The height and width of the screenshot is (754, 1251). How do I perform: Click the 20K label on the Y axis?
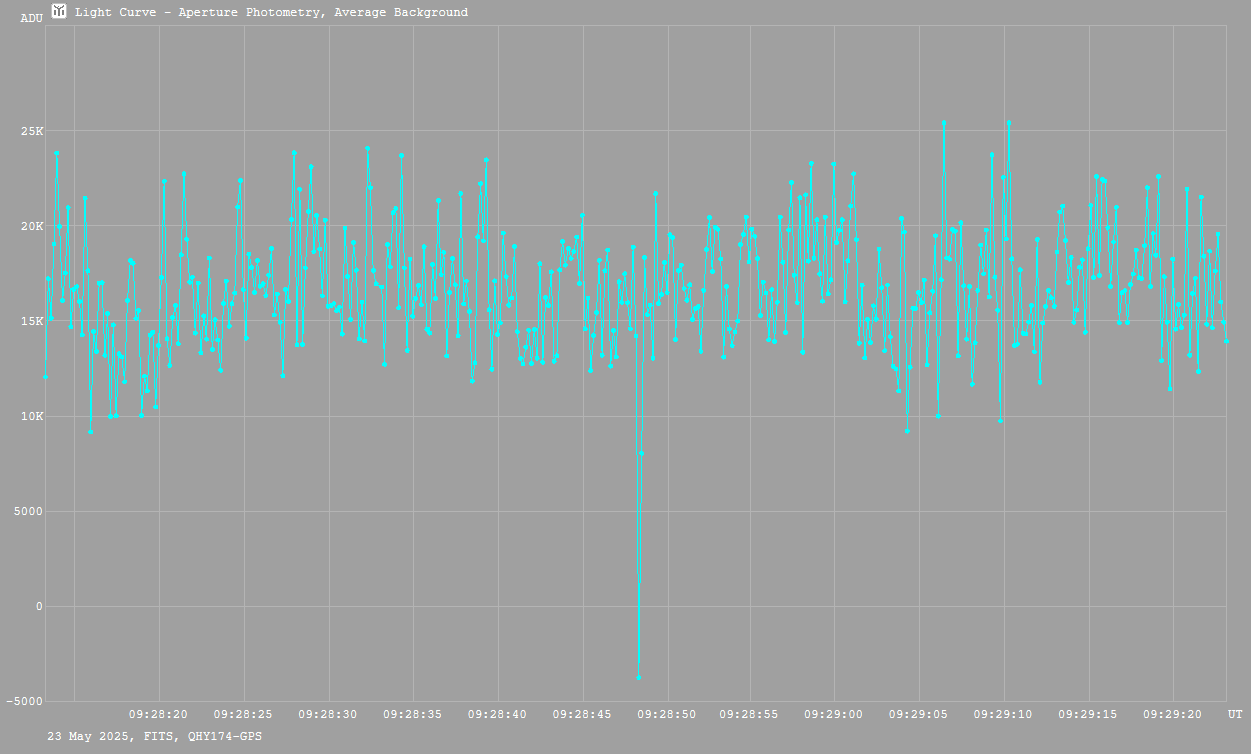click(x=31, y=227)
